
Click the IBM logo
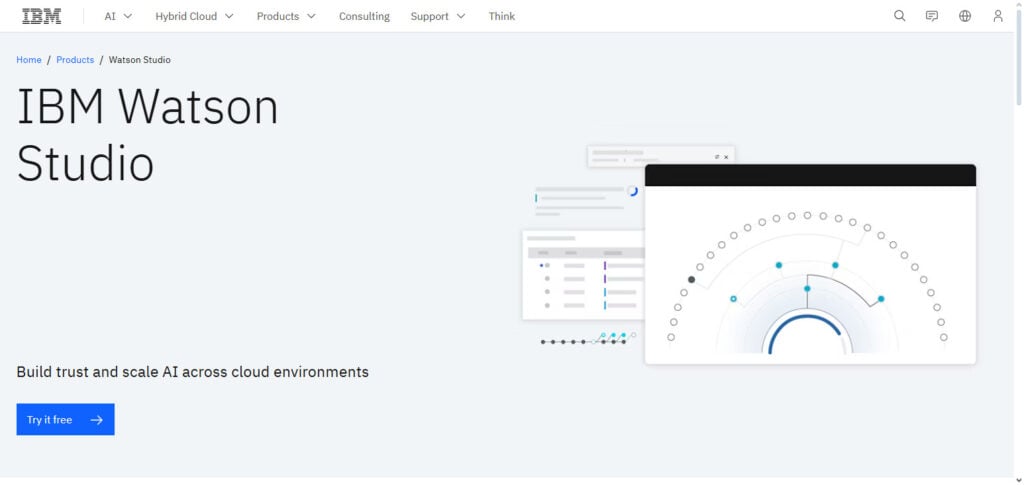[x=42, y=16]
